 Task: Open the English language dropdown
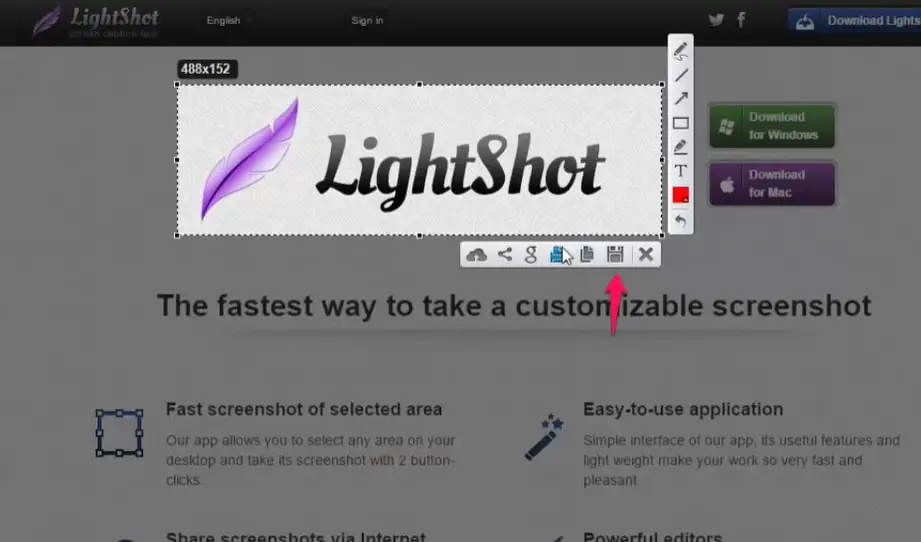[229, 20]
